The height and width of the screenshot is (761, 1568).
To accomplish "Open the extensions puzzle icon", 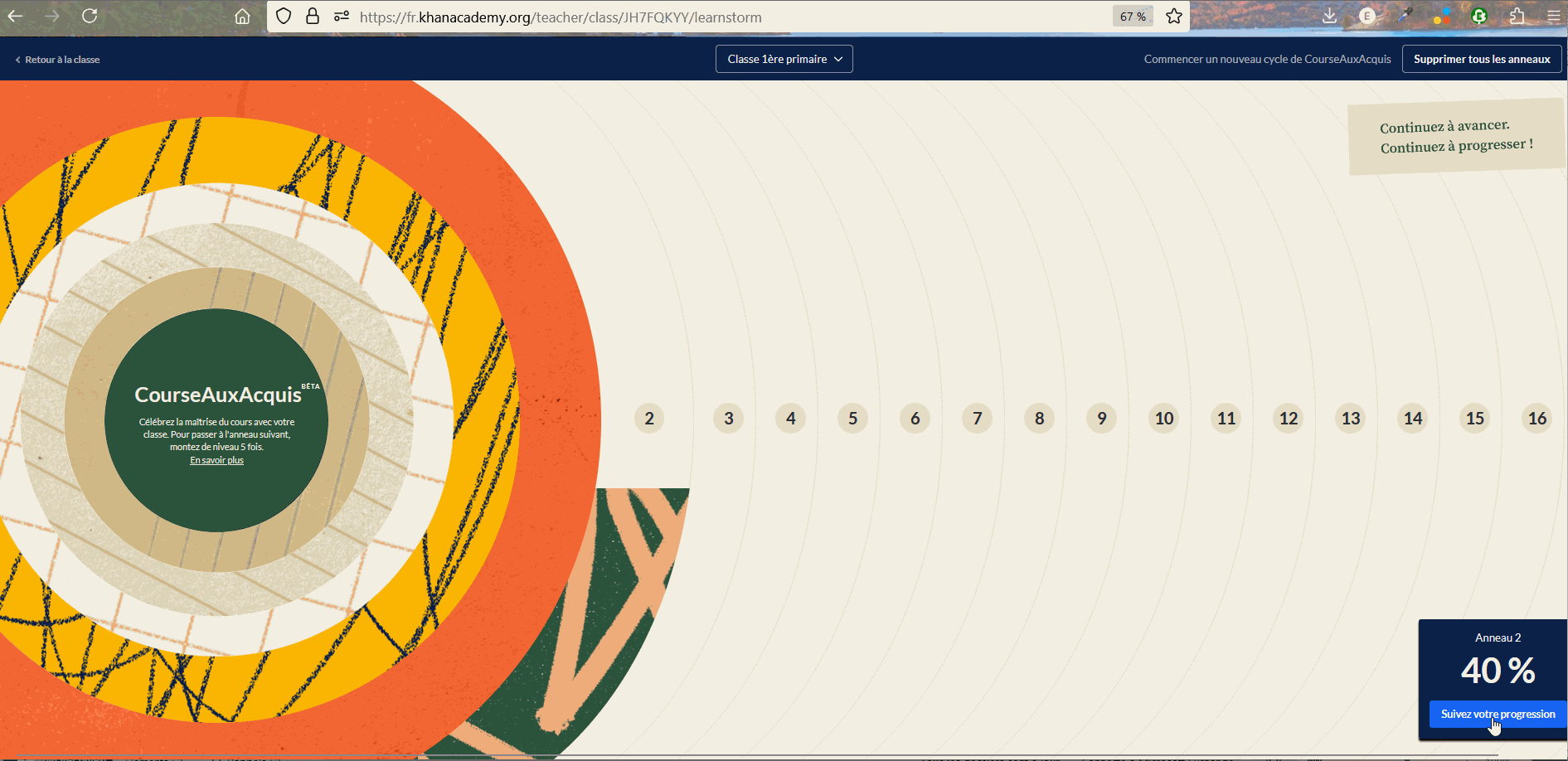I will (1517, 16).
